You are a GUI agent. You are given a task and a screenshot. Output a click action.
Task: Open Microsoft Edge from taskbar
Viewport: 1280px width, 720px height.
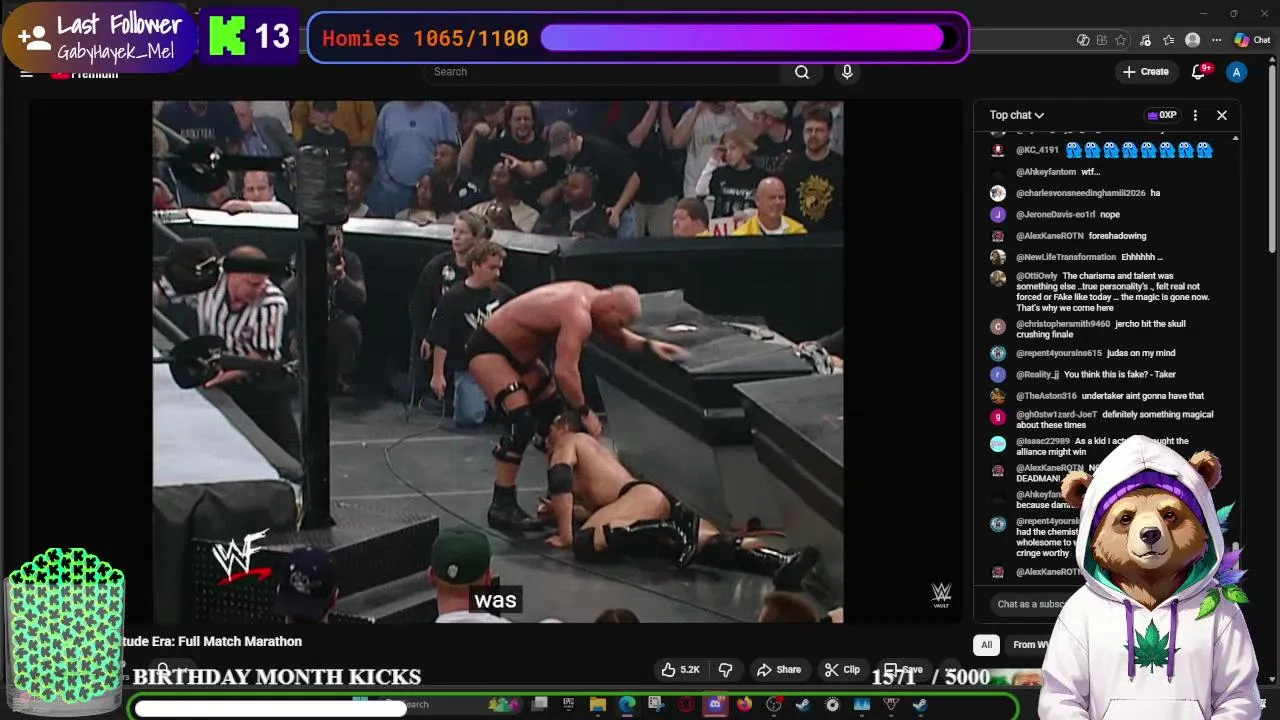[627, 705]
